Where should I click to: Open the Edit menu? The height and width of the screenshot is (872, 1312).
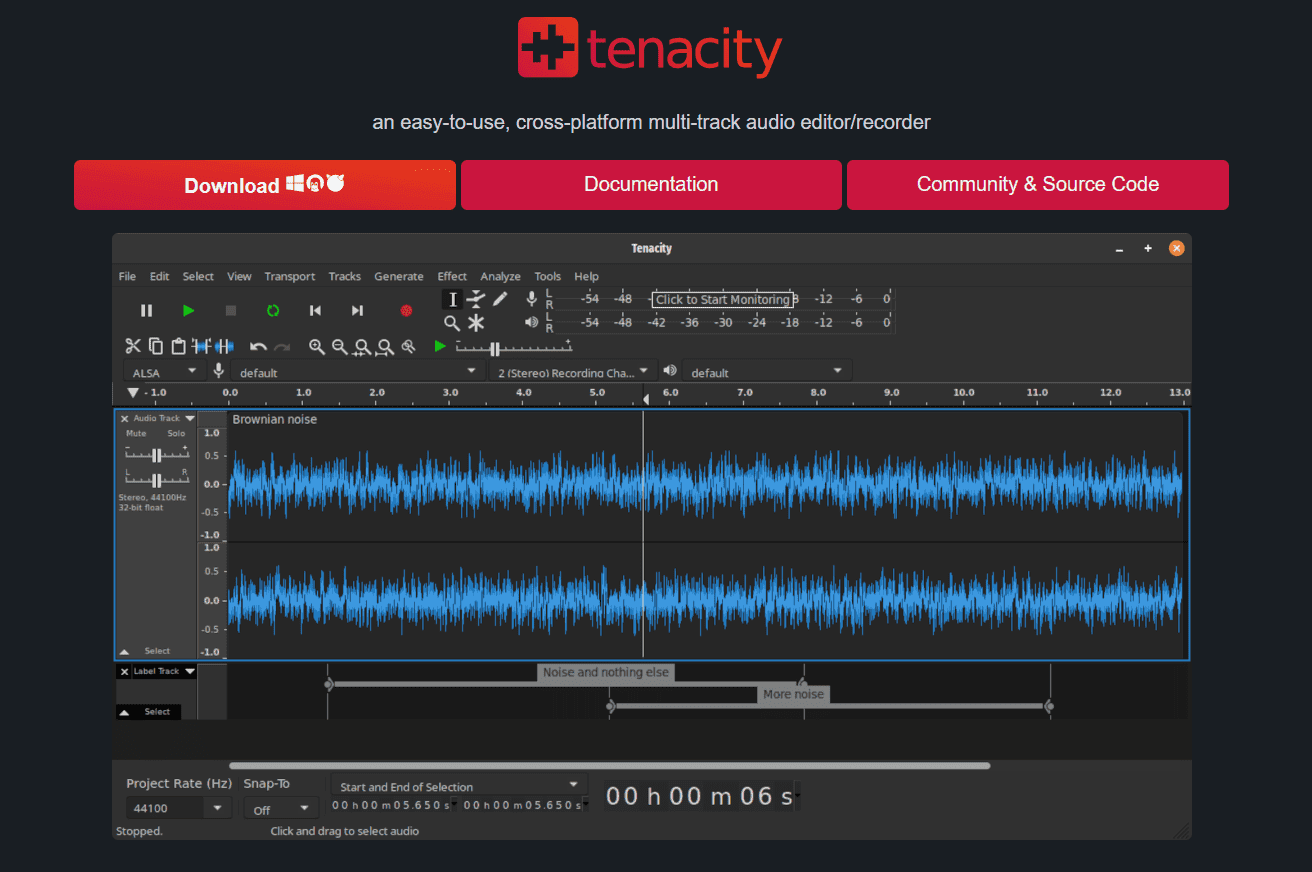point(159,276)
